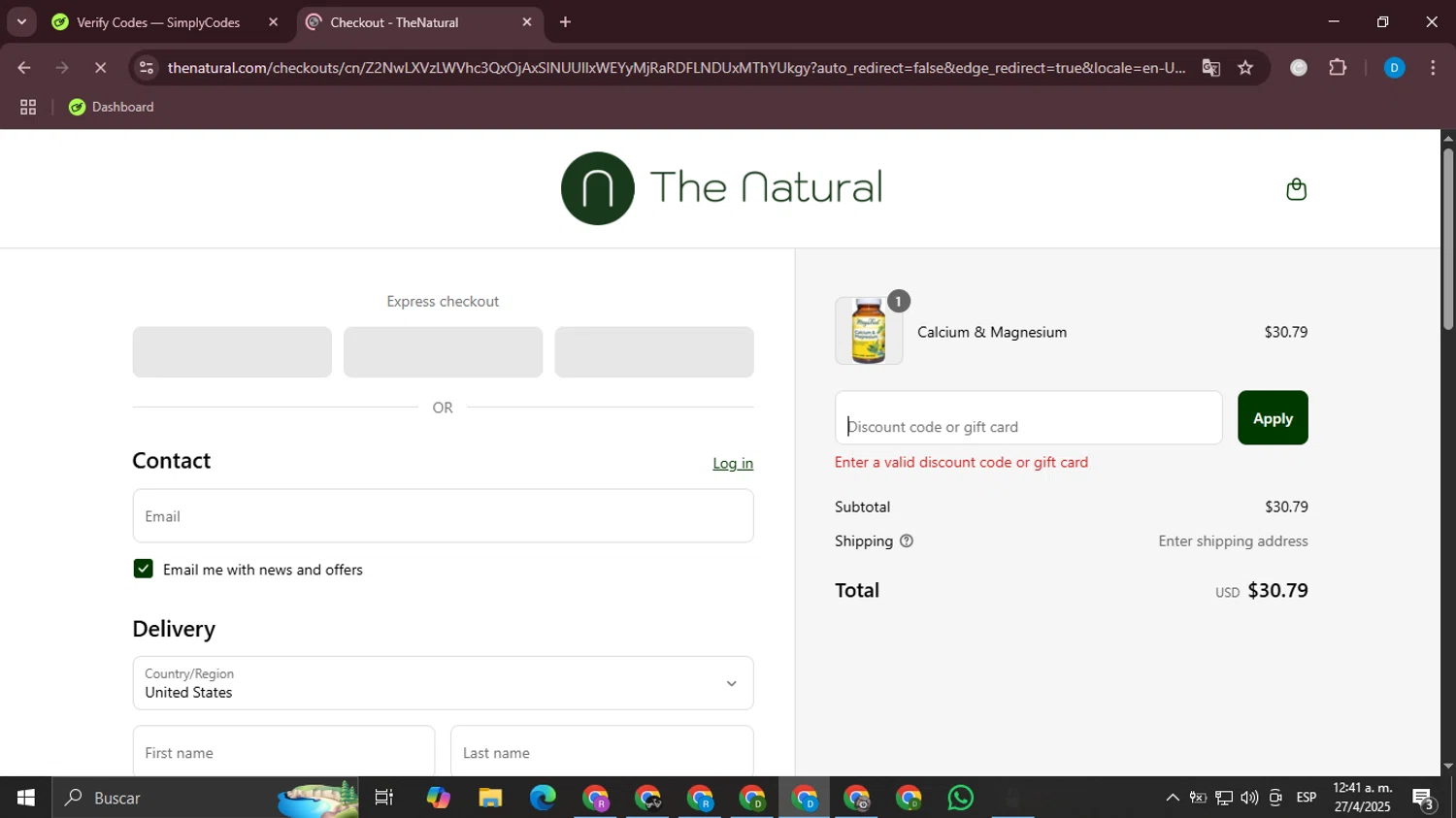This screenshot has height=818, width=1456.
Task: Switch to Verify Codes — SimplyCodes tab
Action: point(158,22)
